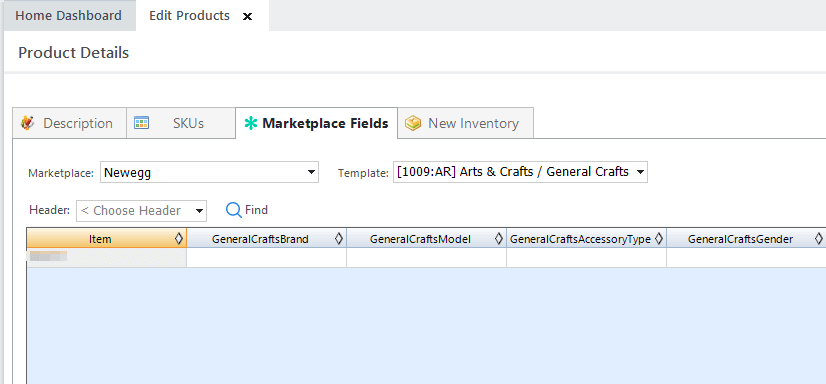Click the SKUs tab grid icon
Image resolution: width=826 pixels, height=384 pixels.
pyautogui.click(x=141, y=123)
